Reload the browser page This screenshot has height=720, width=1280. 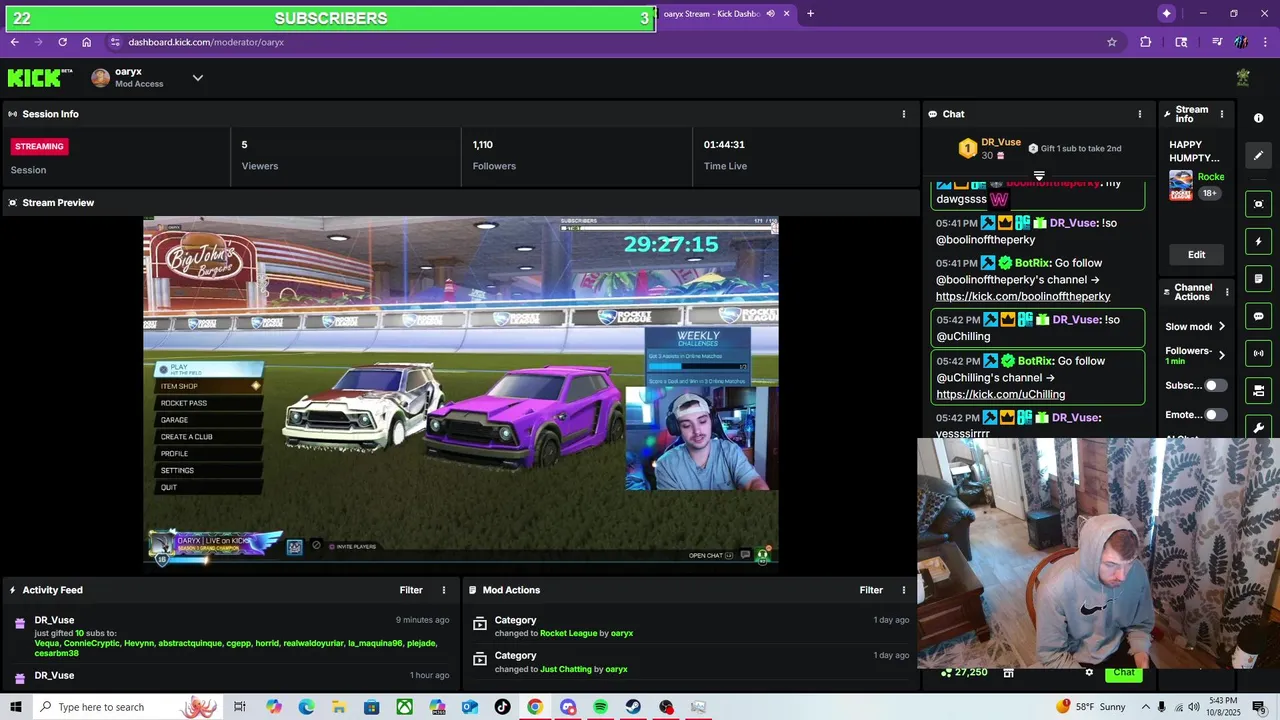click(62, 42)
